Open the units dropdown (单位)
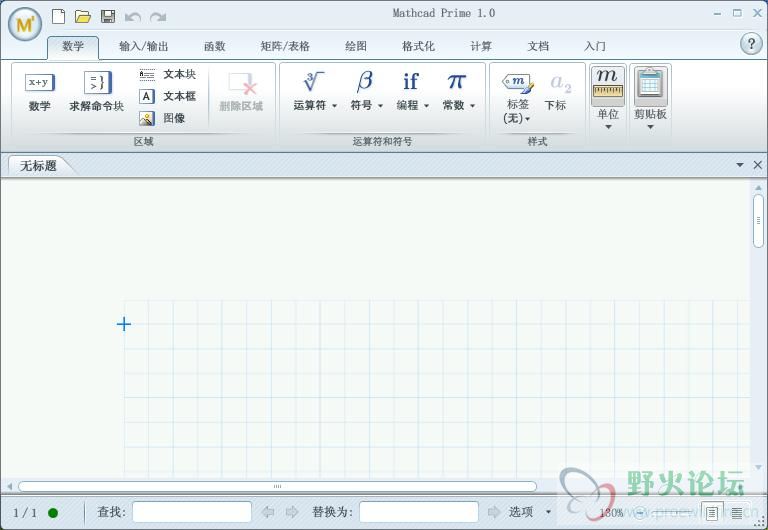The image size is (768, 530). click(x=608, y=98)
